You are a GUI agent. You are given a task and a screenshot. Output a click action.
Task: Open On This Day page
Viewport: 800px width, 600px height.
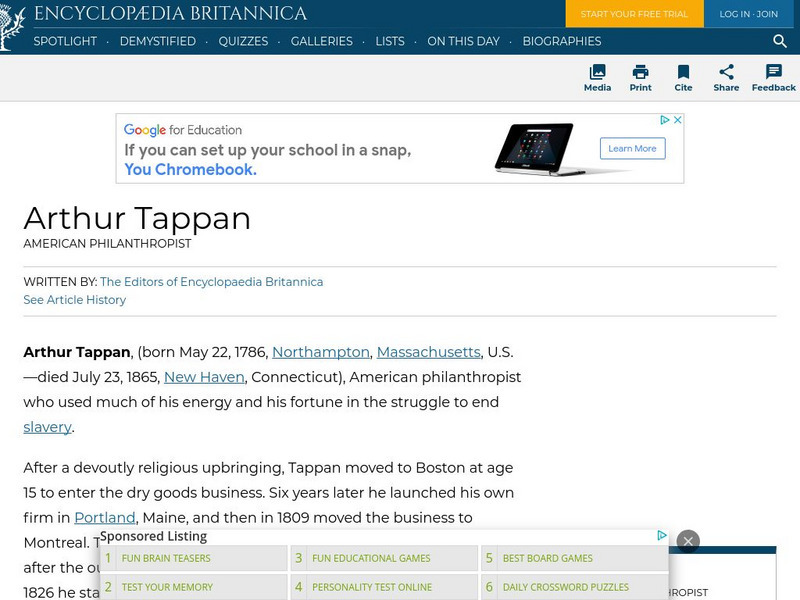coord(463,41)
